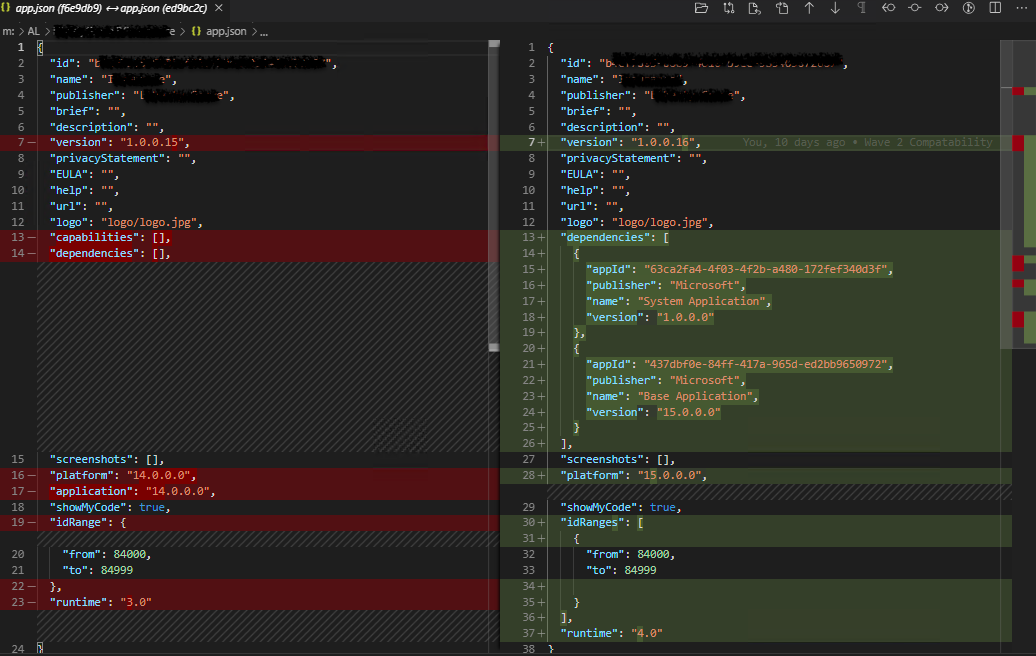Click "logo": "logo/logo.jpg" in left pane
This screenshot has height=656, width=1036.
click(x=126, y=222)
